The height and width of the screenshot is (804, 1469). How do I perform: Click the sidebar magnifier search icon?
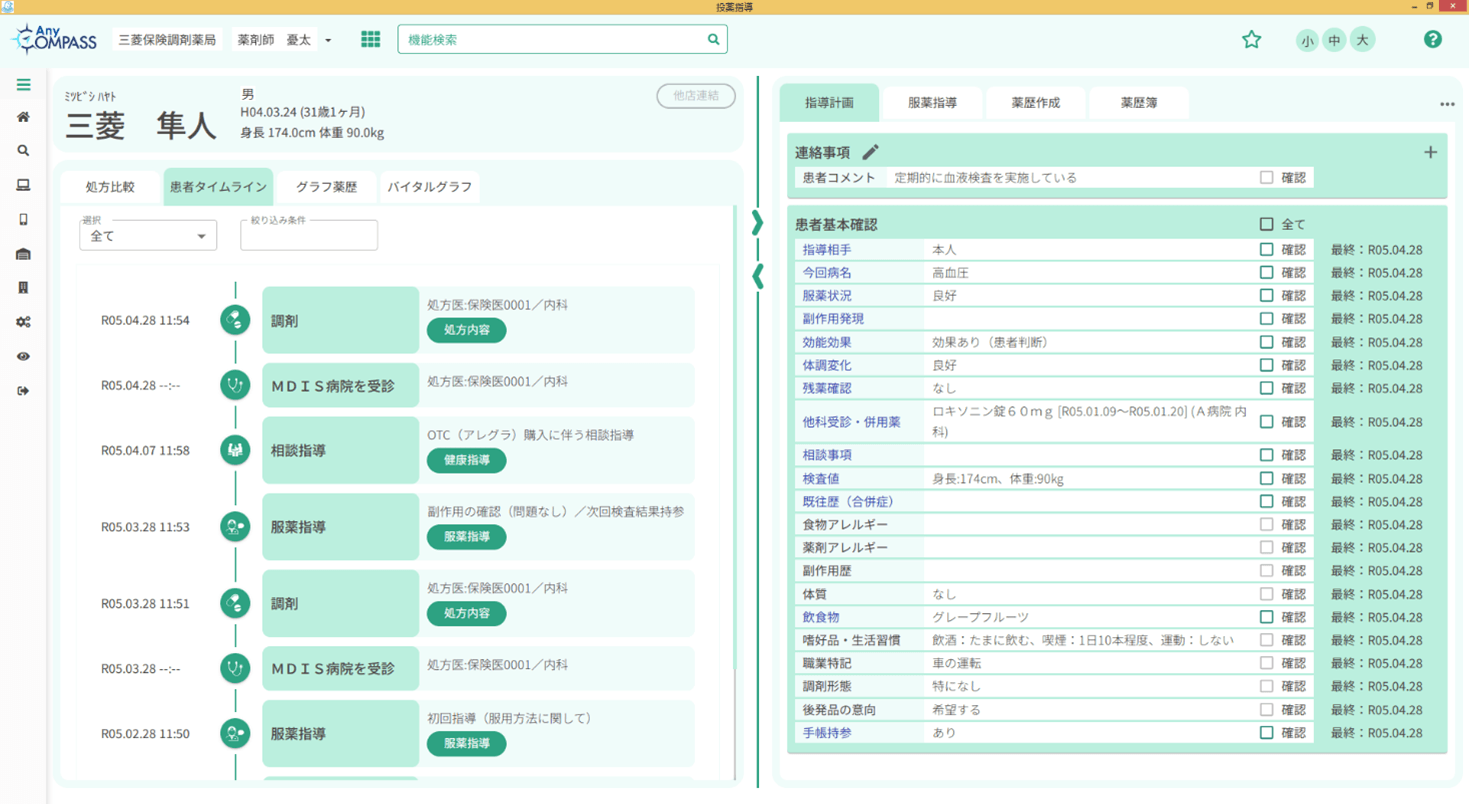[x=23, y=151]
